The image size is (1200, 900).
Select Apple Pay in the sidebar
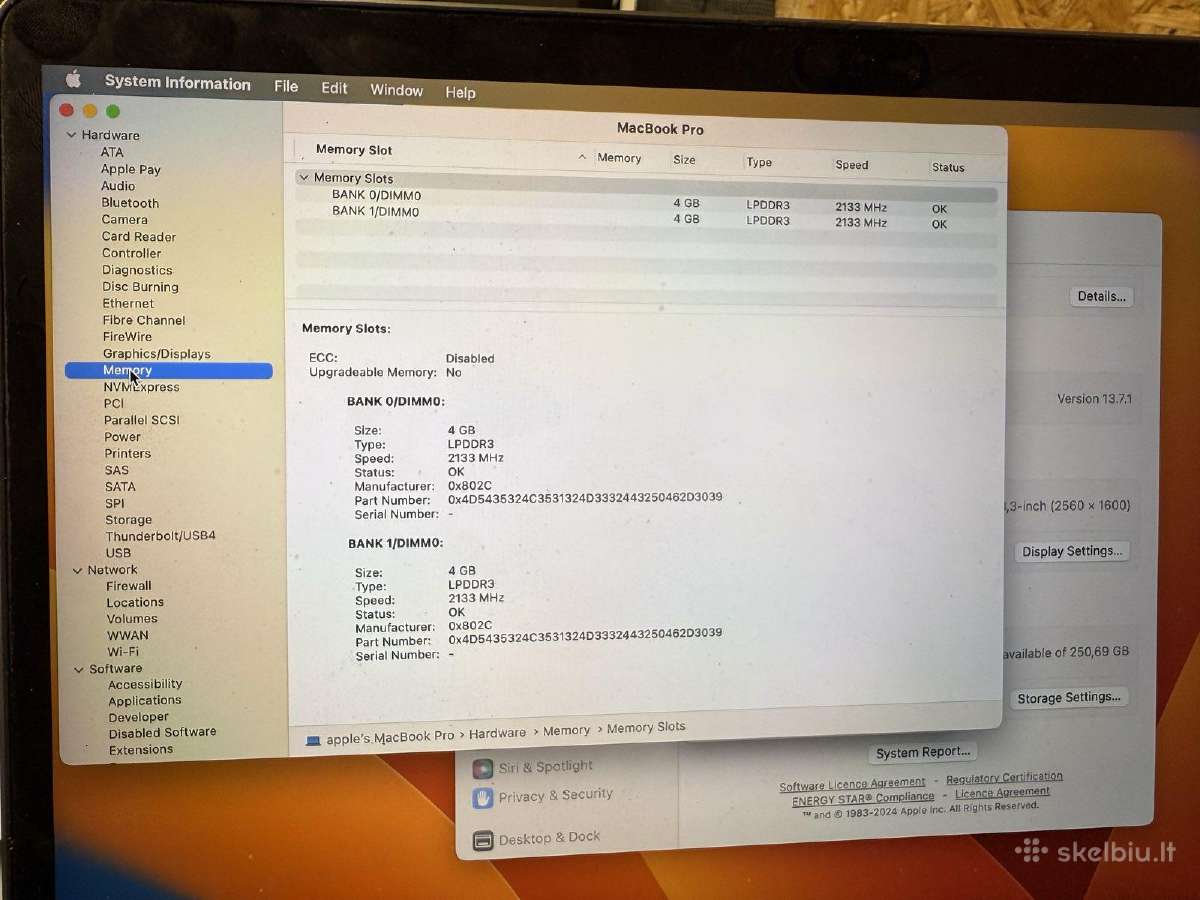tap(130, 169)
